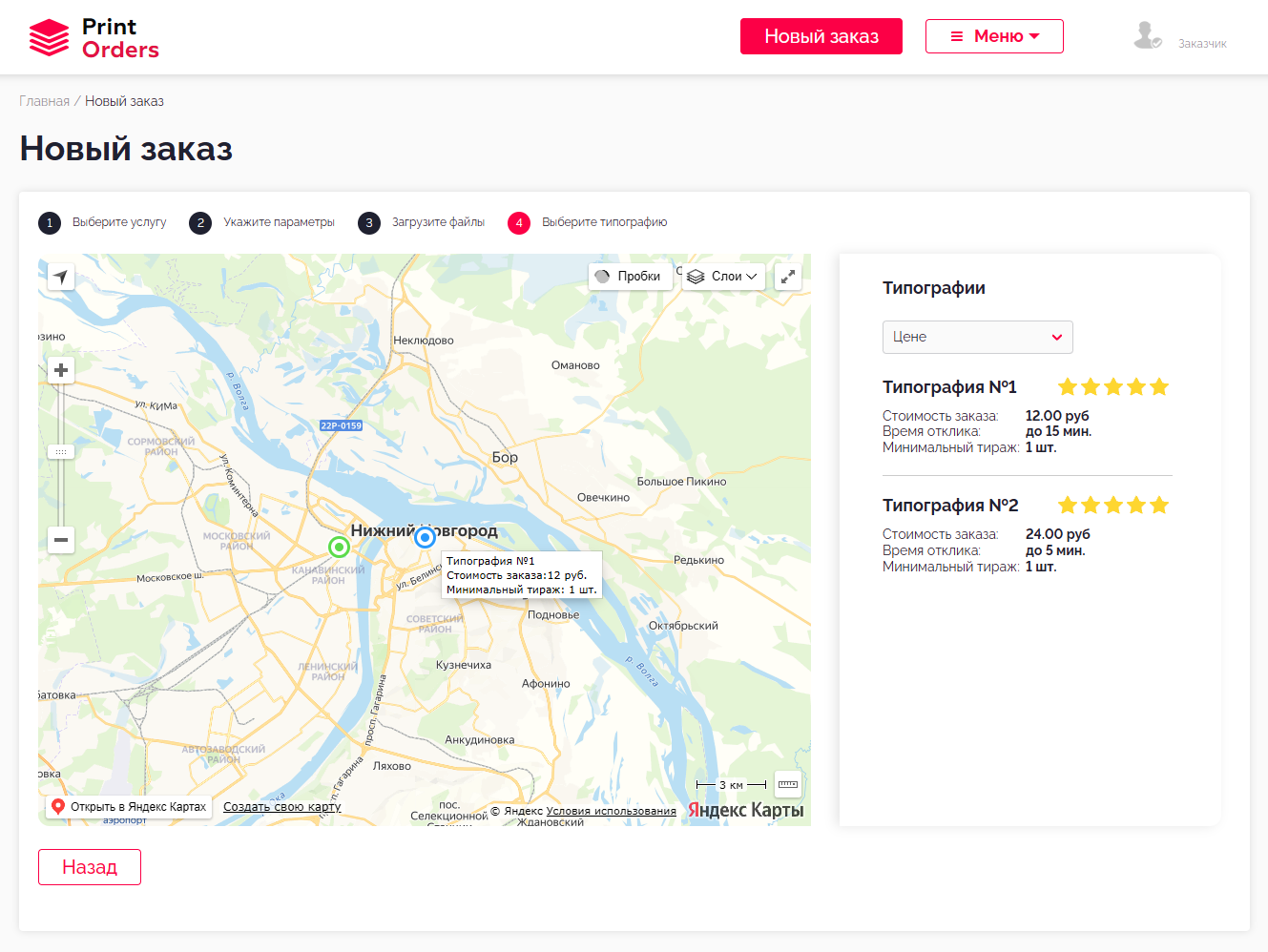The width and height of the screenshot is (1268, 952).
Task: Open the Главная breadcrumb link
Action: pos(44,101)
